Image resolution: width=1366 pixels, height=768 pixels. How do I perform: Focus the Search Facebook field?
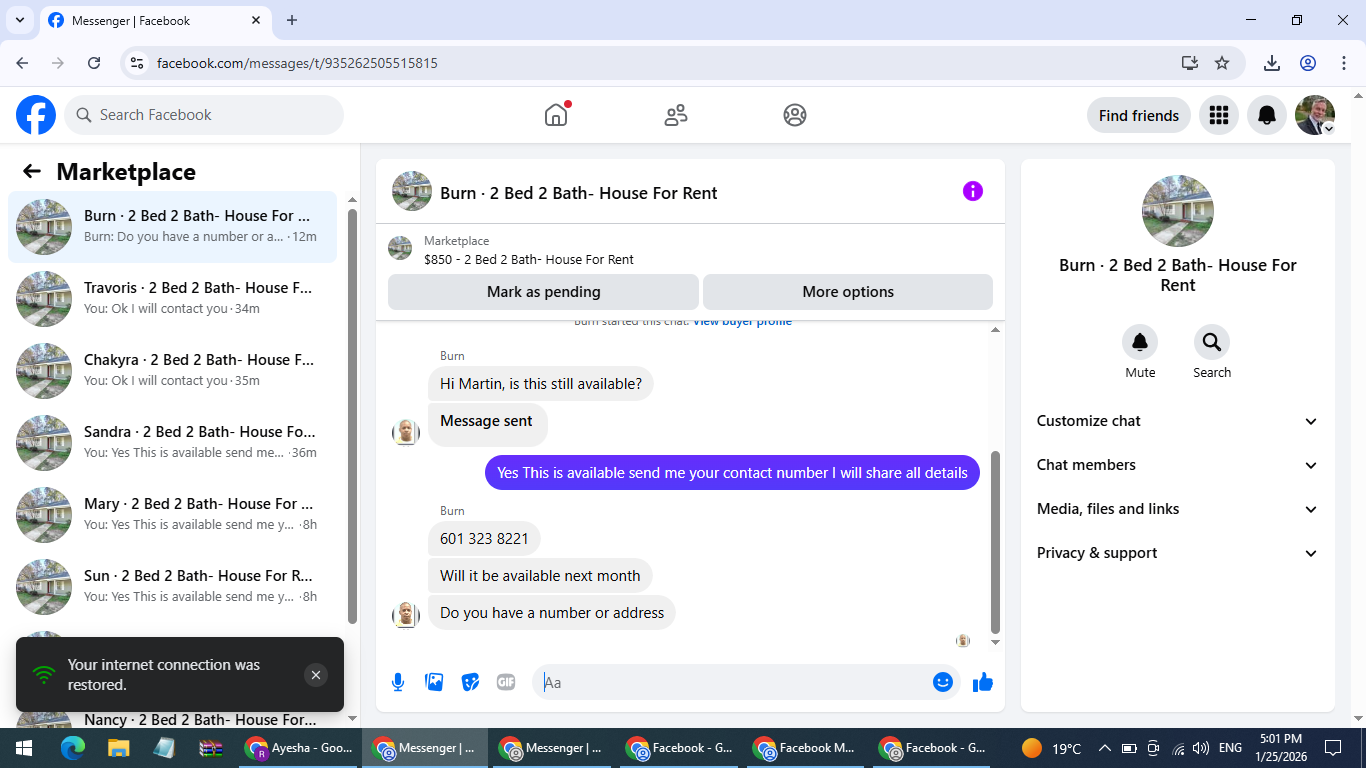click(204, 115)
